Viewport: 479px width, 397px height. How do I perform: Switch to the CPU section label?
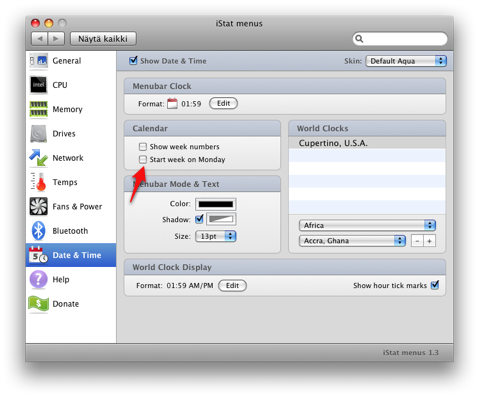pyautogui.click(x=60, y=85)
